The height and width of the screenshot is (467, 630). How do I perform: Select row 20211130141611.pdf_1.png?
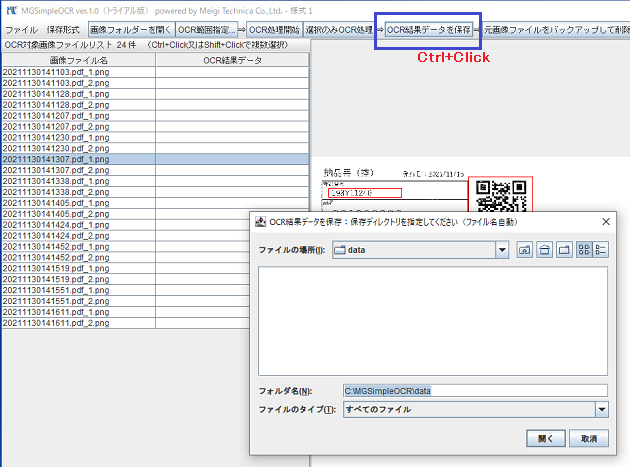click(125, 312)
